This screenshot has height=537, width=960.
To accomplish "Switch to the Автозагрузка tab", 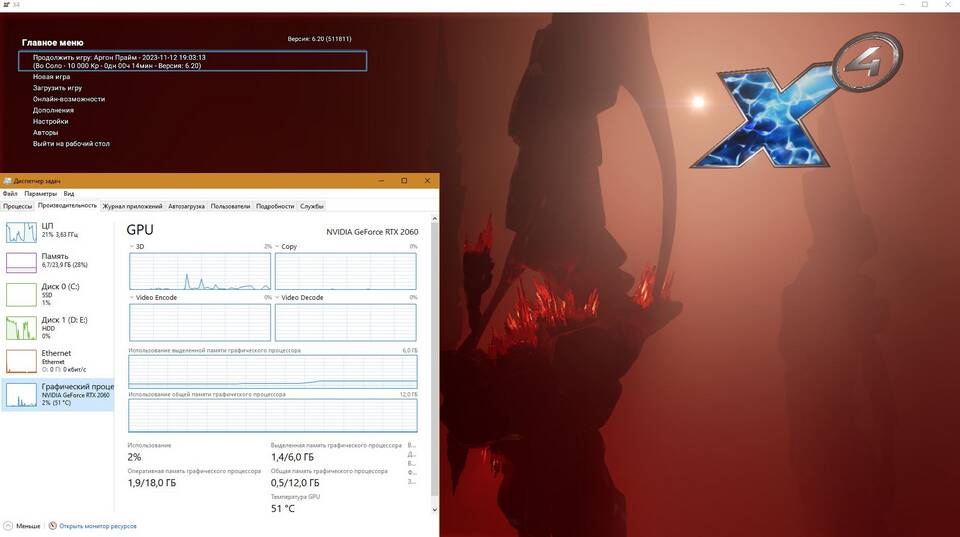I will 186,206.
